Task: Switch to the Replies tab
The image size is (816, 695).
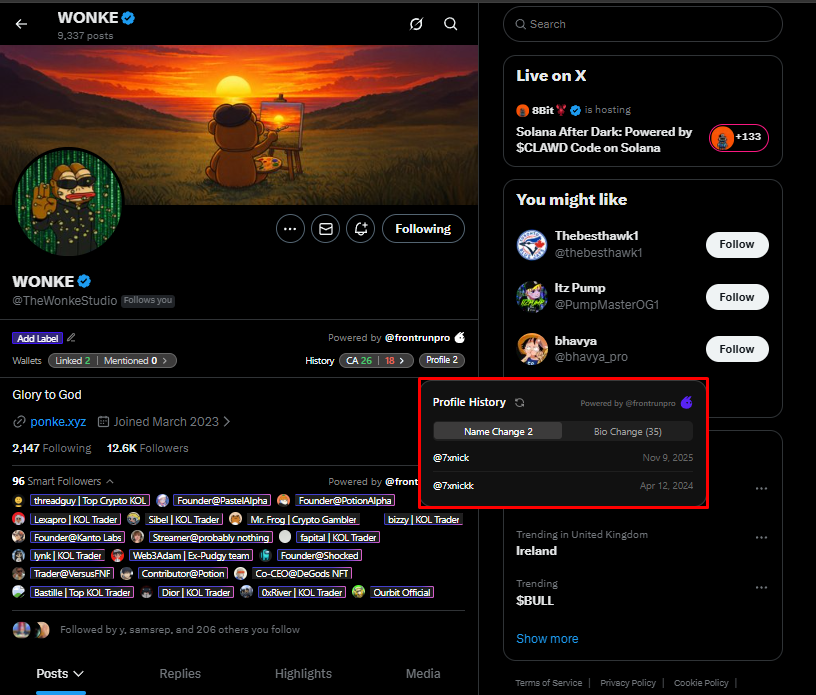Action: 180,674
